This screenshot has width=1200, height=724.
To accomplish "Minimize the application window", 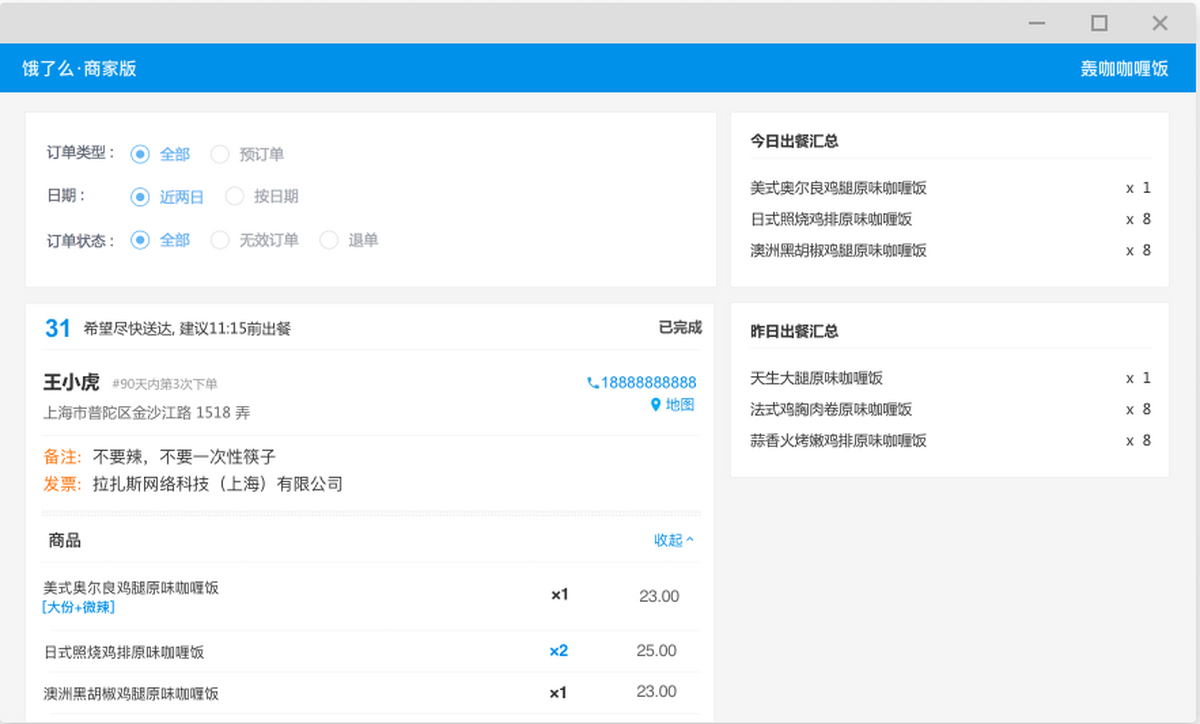I will (1037, 23).
